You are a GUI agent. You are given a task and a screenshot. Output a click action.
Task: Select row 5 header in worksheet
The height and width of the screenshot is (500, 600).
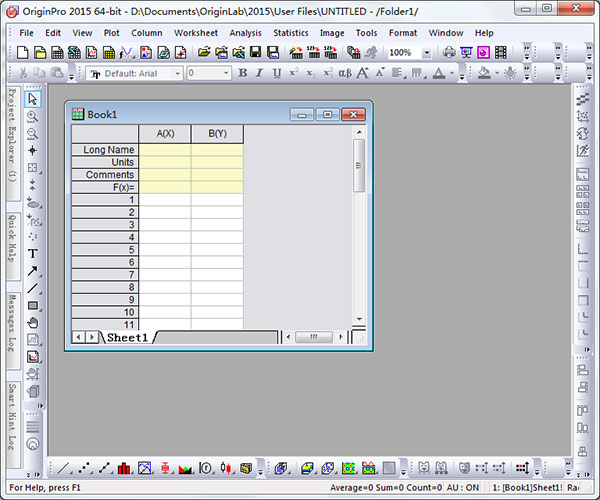[x=105, y=250]
